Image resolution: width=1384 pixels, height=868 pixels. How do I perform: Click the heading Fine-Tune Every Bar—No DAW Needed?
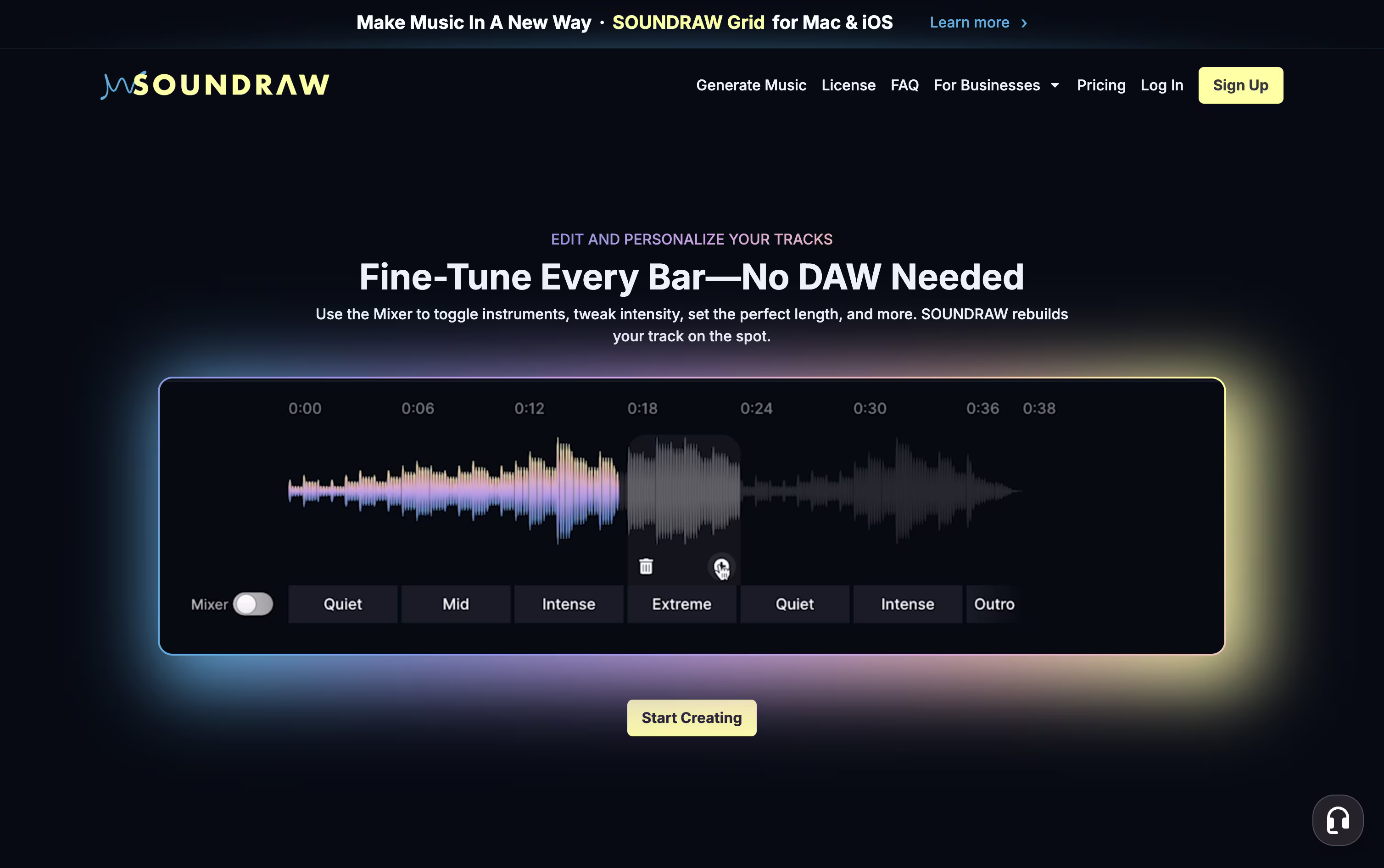(x=691, y=277)
